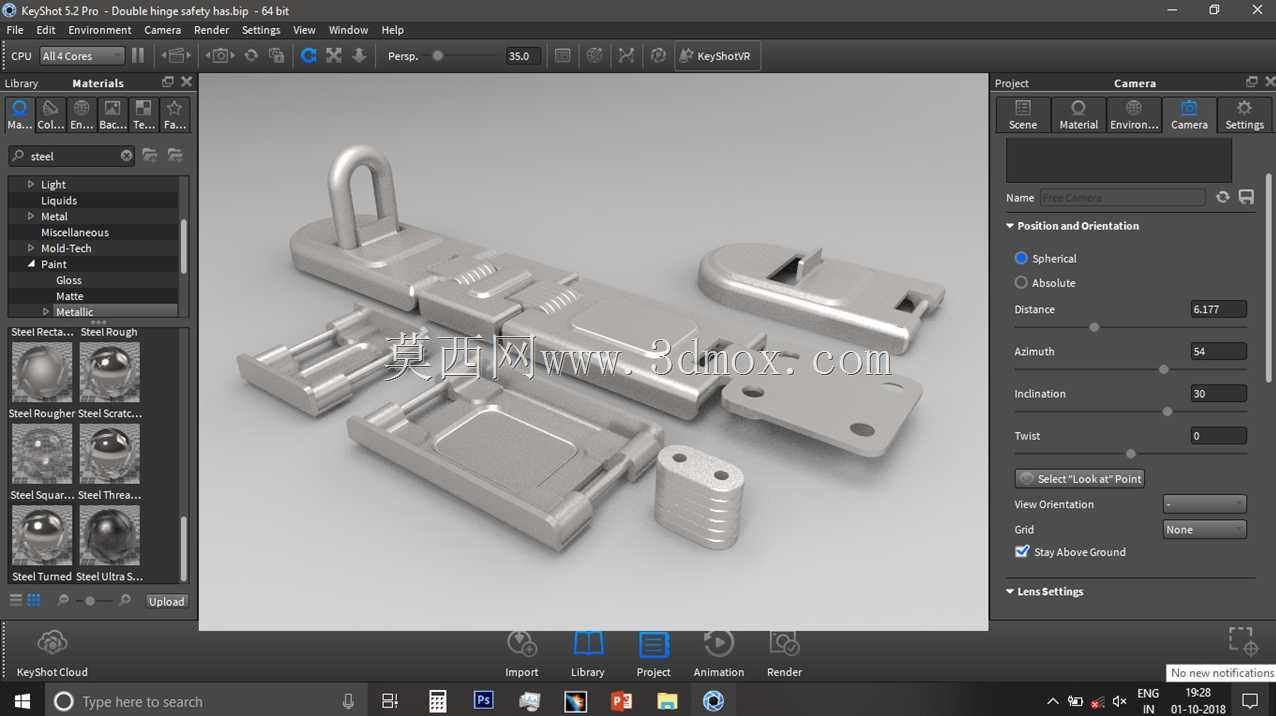1276x716 pixels.
Task: Click the Import button in bottom bar
Action: pyautogui.click(x=521, y=653)
